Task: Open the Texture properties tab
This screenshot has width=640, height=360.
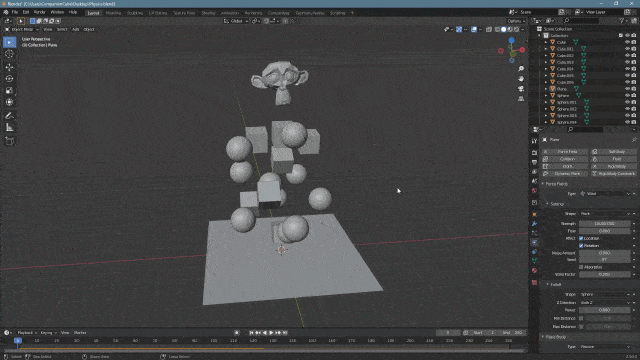Action: click(534, 282)
